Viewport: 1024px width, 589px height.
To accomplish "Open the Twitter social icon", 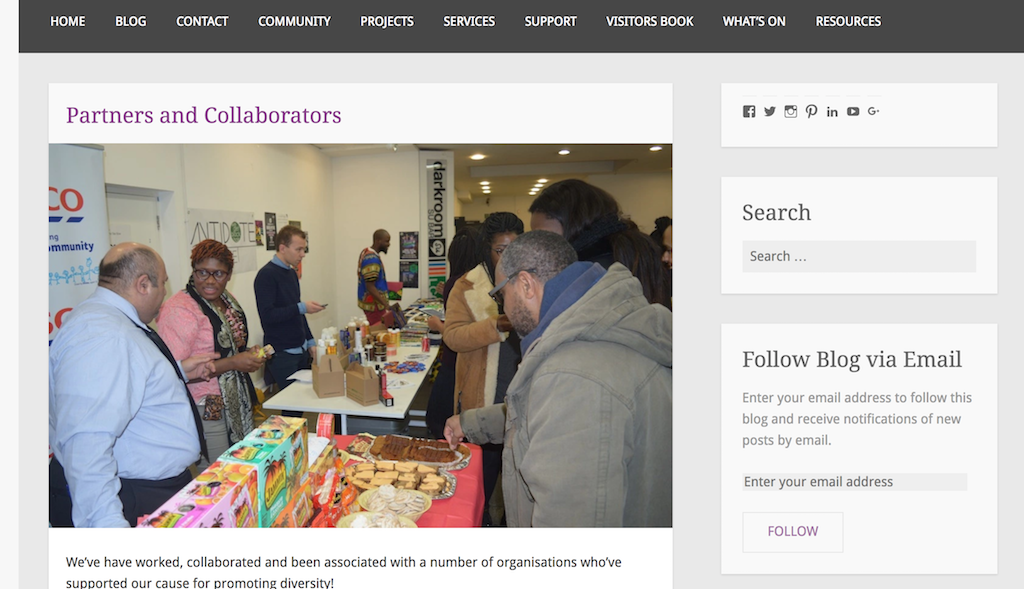I will point(770,112).
